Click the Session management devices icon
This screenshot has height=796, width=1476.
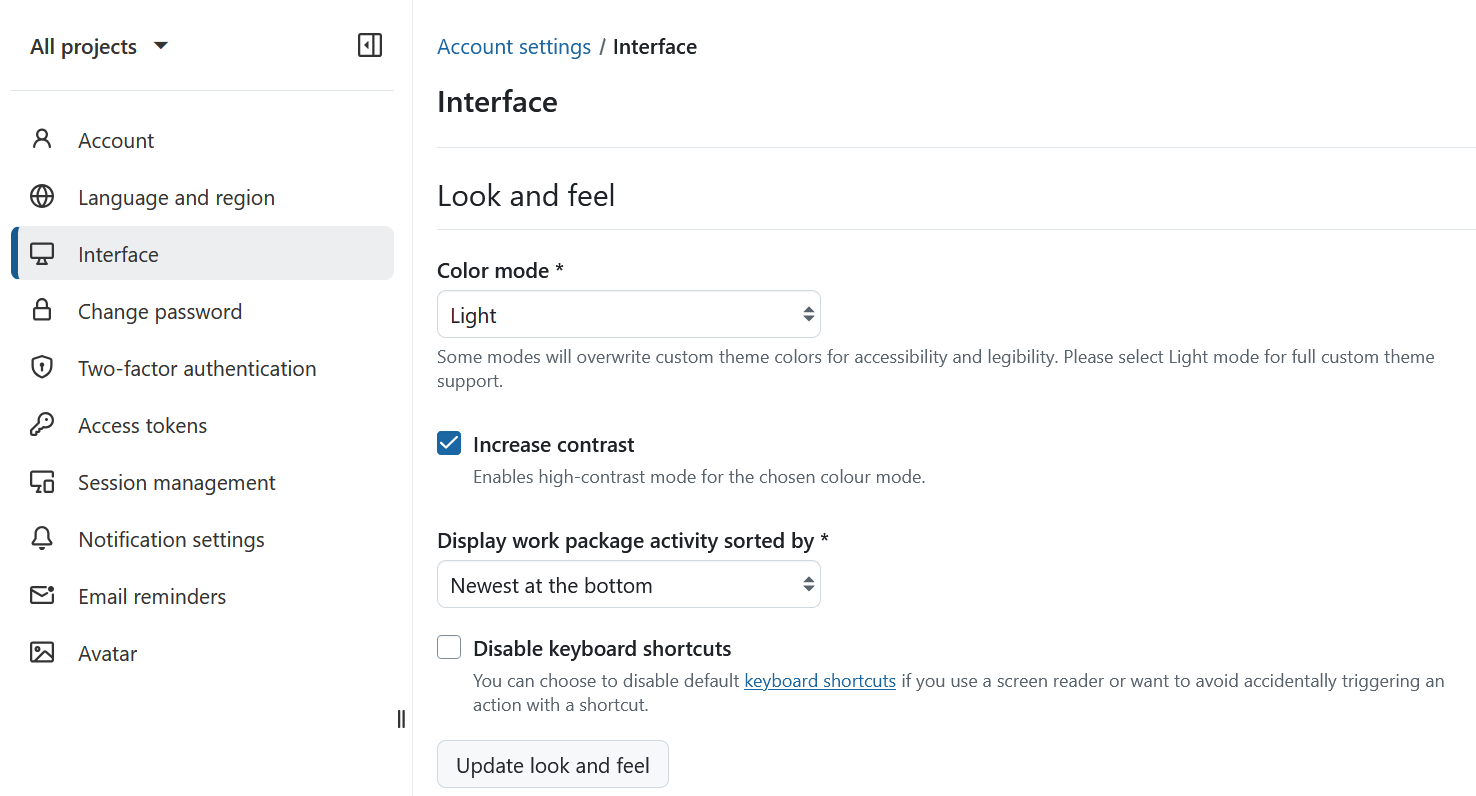tap(41, 482)
